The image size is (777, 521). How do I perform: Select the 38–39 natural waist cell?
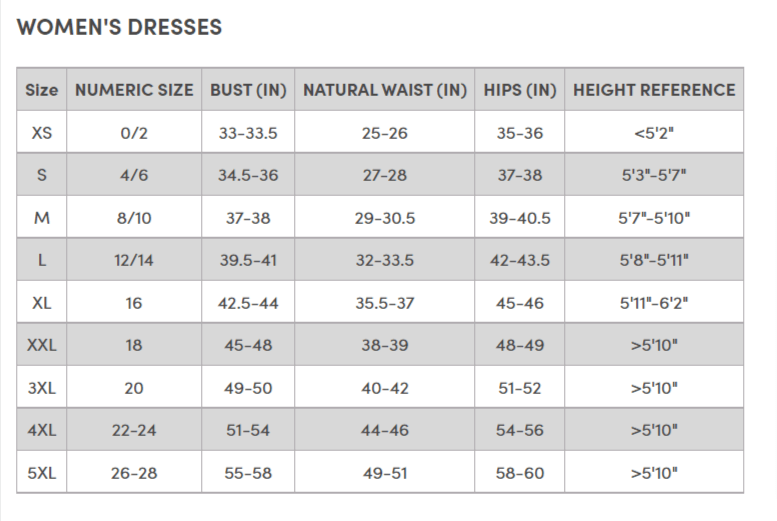385,345
